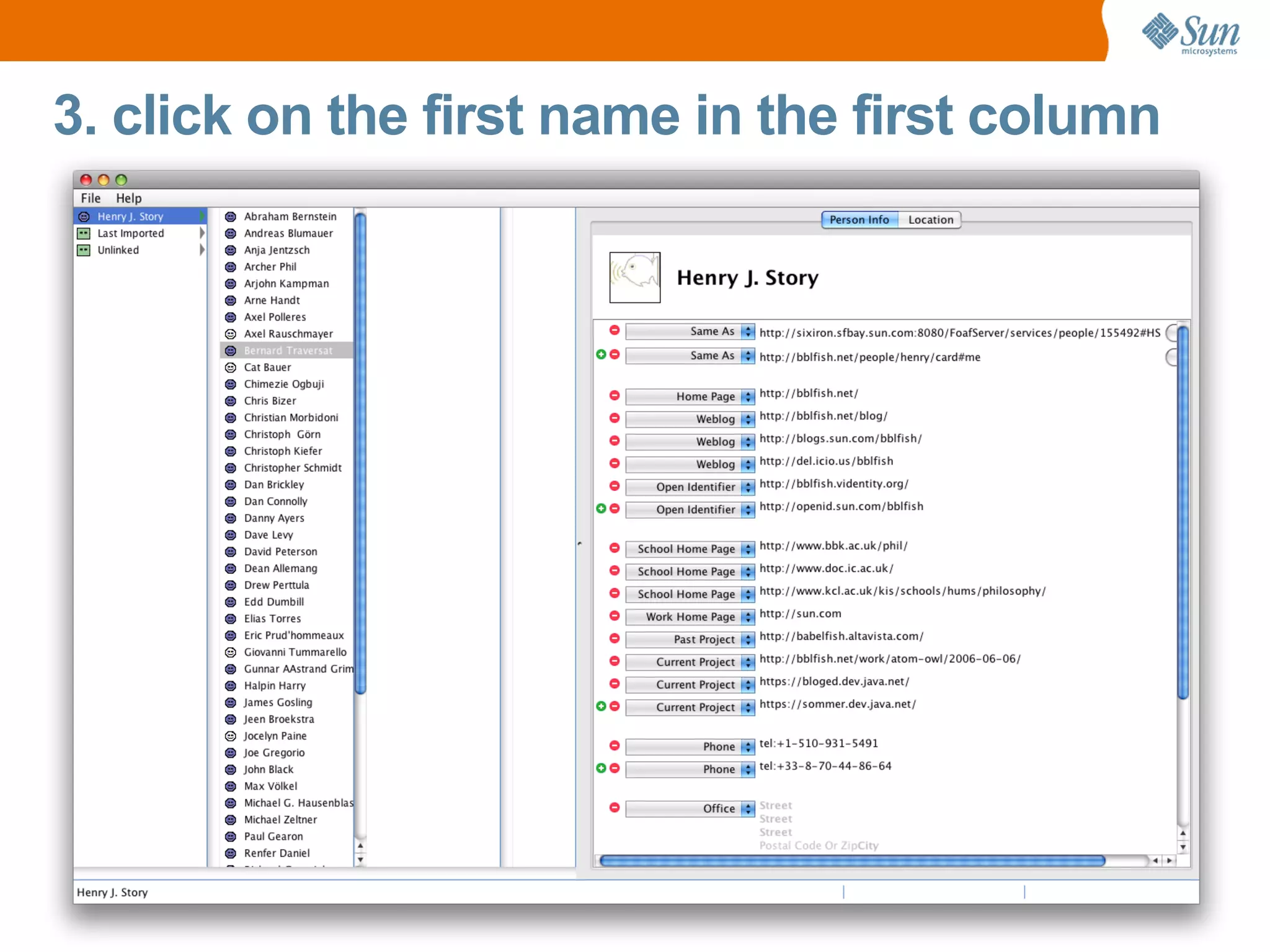Click the horizontal scrollbar under person details
The image size is (1270, 952).
851,860
